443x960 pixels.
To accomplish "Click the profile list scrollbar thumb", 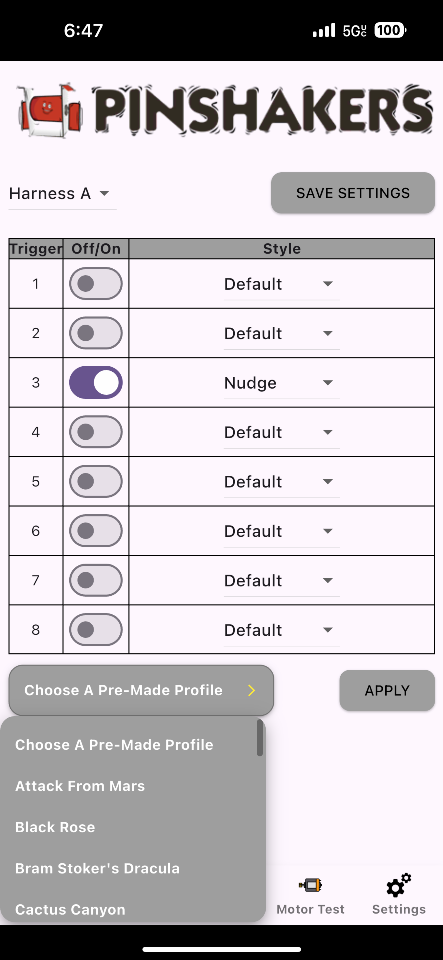I will (x=260, y=738).
